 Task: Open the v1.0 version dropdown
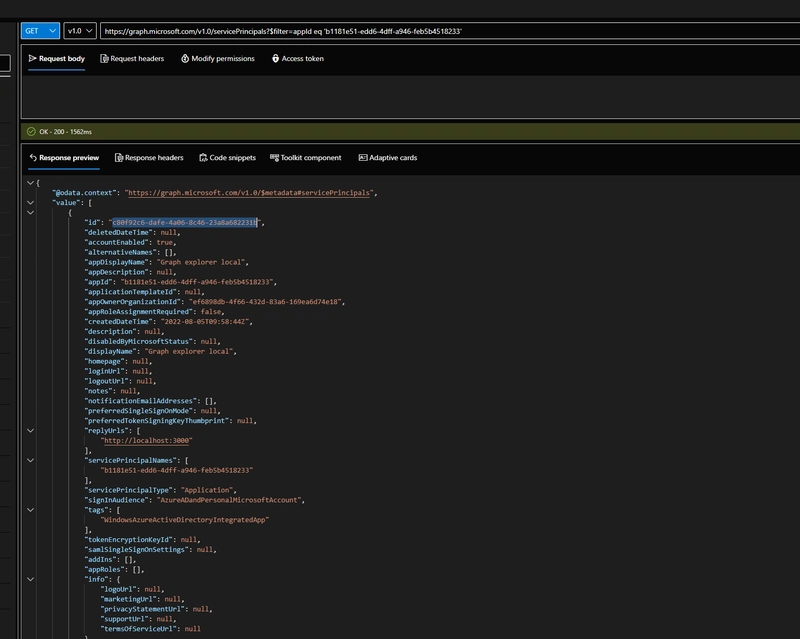[80, 31]
